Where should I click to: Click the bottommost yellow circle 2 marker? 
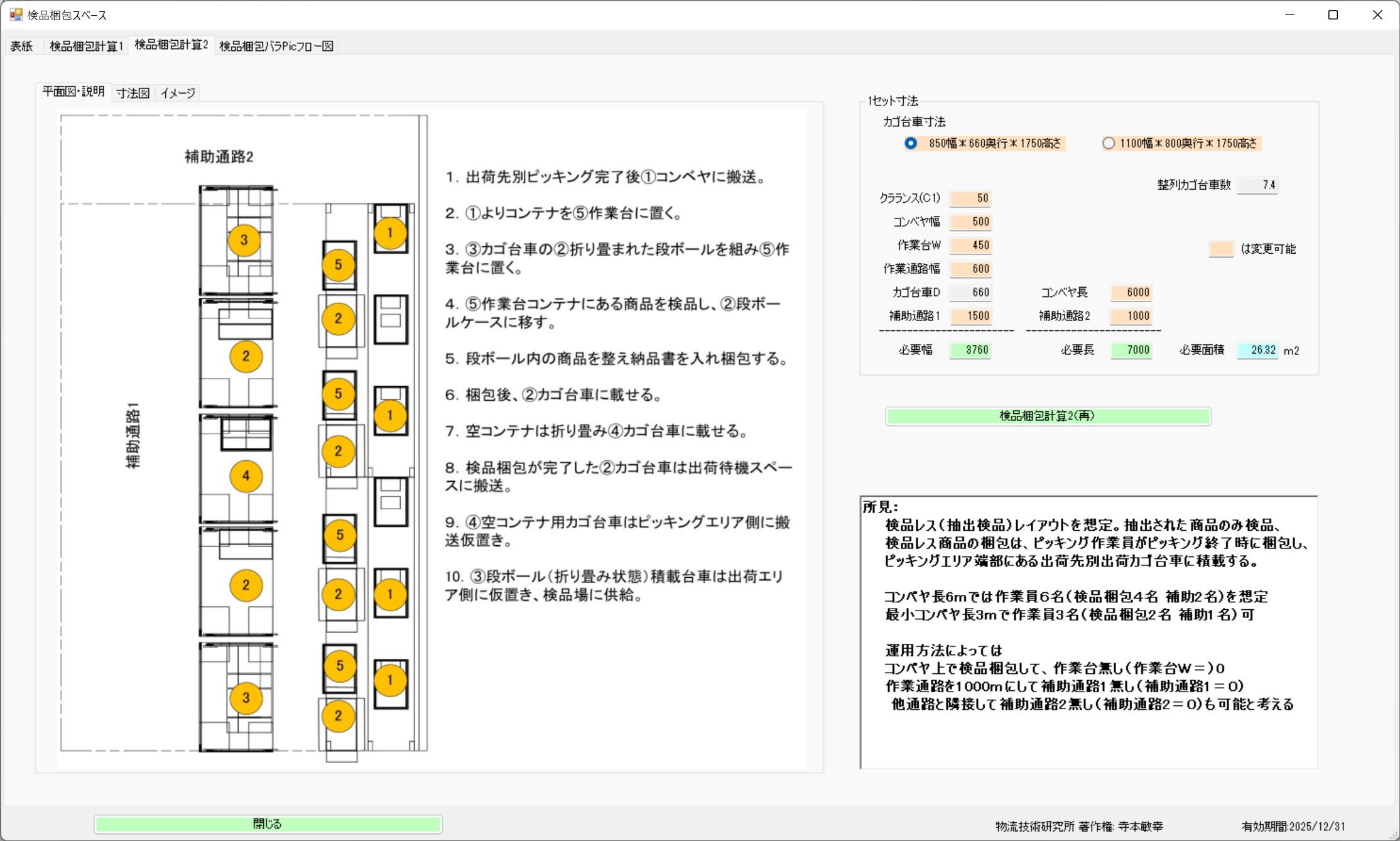point(339,715)
